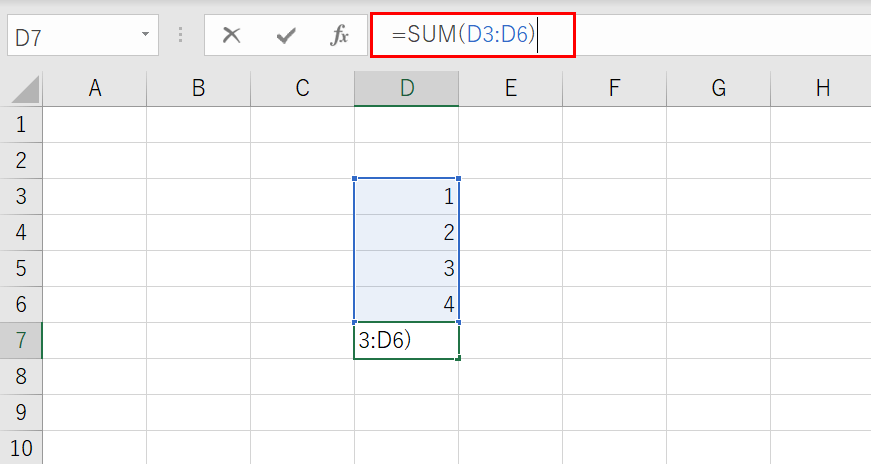
Task: Select row 10 header
Action: point(21,447)
